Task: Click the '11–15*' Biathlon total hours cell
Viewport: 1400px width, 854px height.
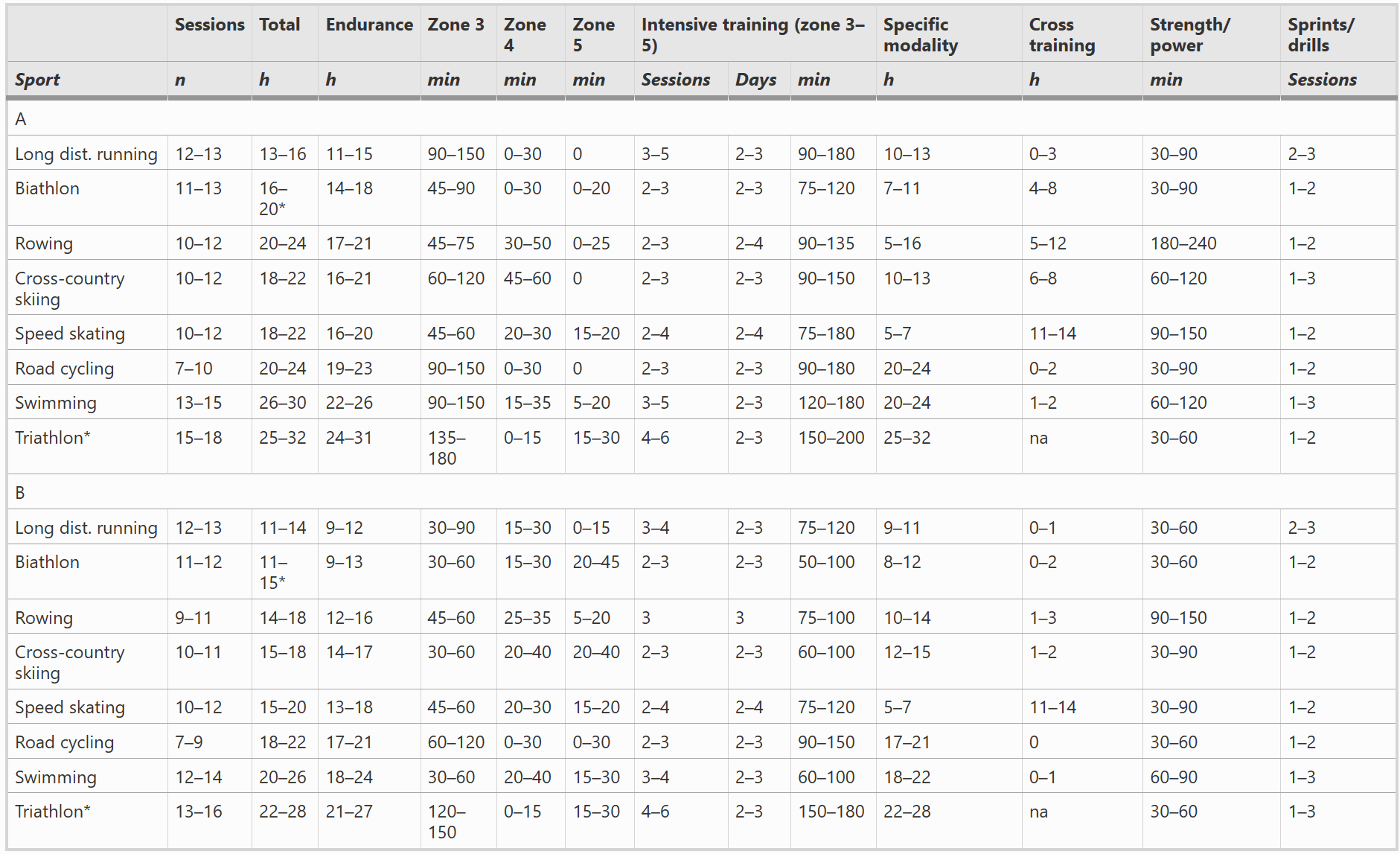Action: click(273, 573)
